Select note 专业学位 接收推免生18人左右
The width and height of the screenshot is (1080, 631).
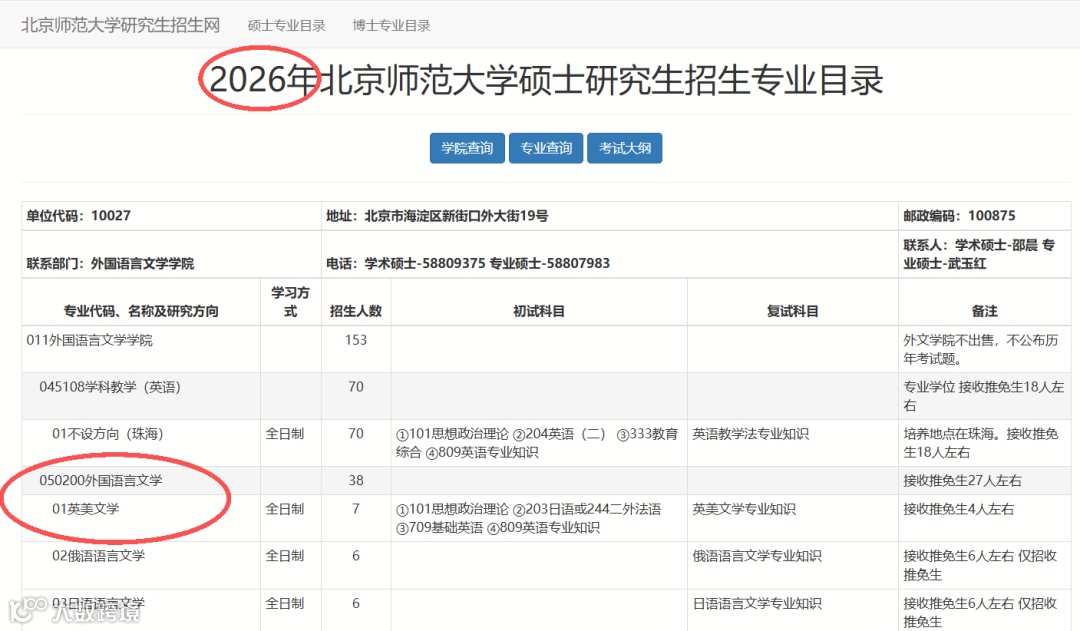[984, 396]
